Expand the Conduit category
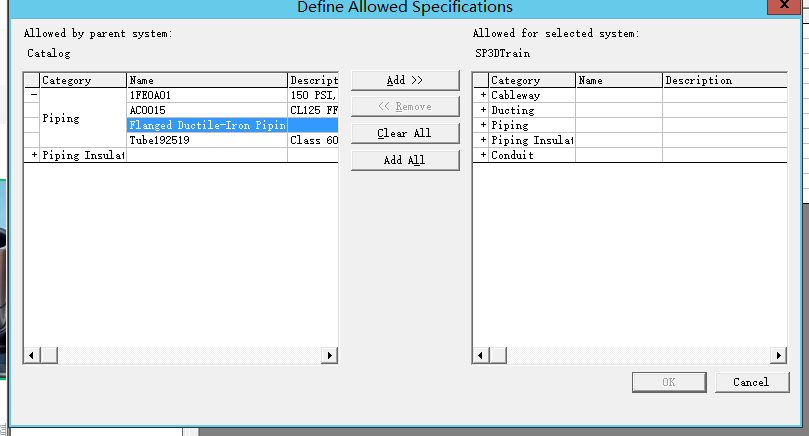 point(483,155)
